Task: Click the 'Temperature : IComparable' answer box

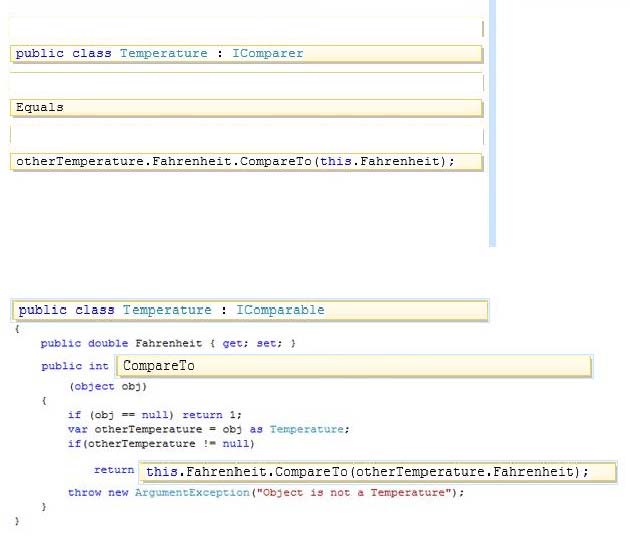Action: (x=250, y=310)
